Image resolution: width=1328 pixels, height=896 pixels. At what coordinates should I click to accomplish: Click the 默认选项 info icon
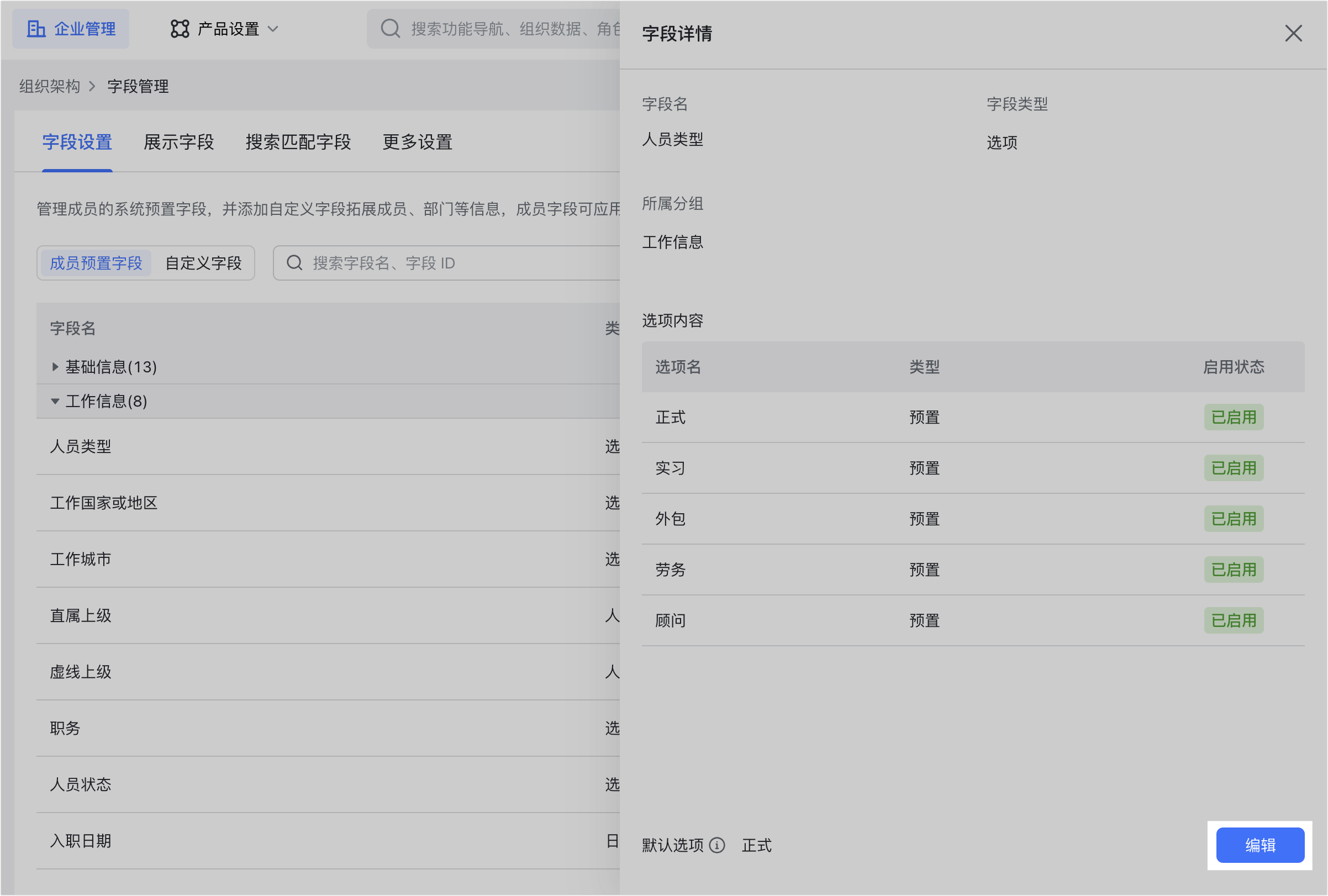pyautogui.click(x=716, y=845)
